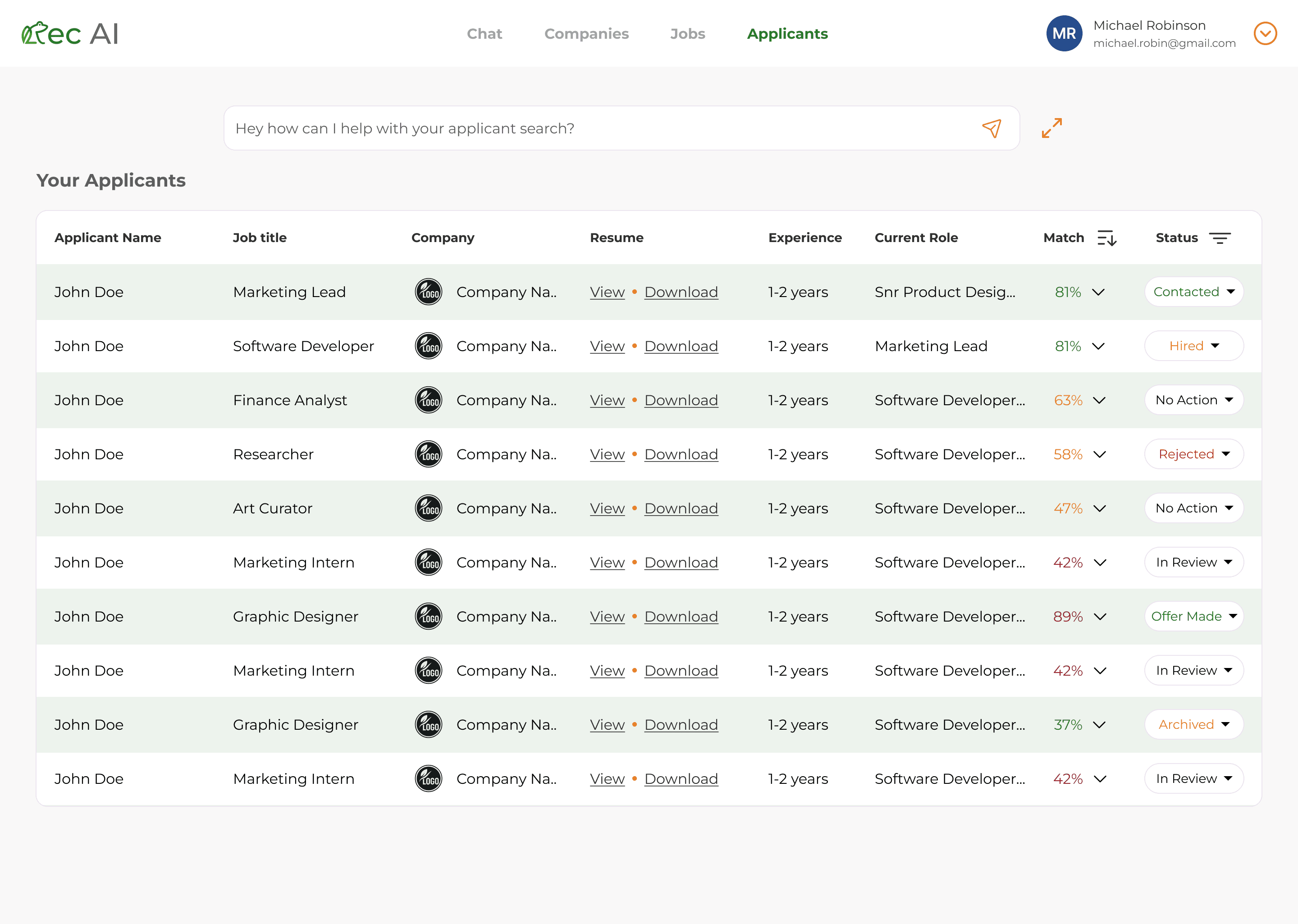Open the Rejected status dropdown
The height and width of the screenshot is (924, 1298).
click(x=1193, y=454)
